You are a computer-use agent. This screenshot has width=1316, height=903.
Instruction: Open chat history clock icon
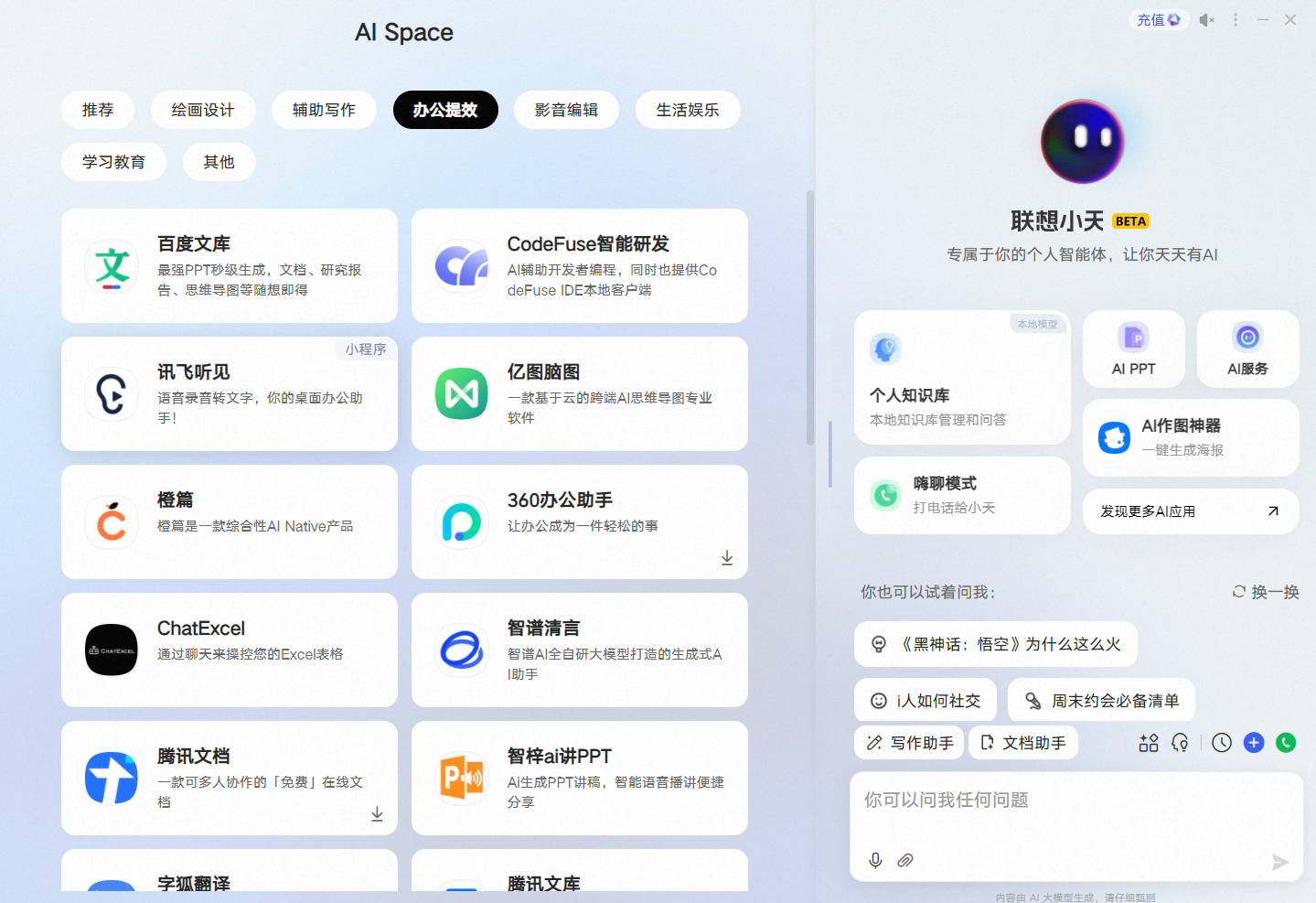coord(1222,743)
